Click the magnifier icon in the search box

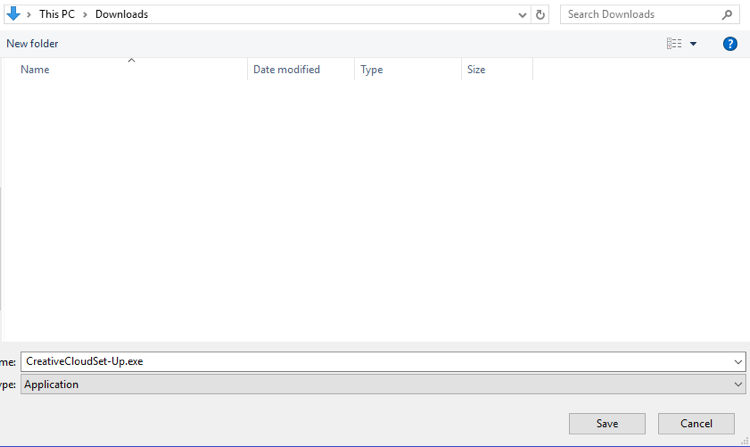(x=727, y=15)
